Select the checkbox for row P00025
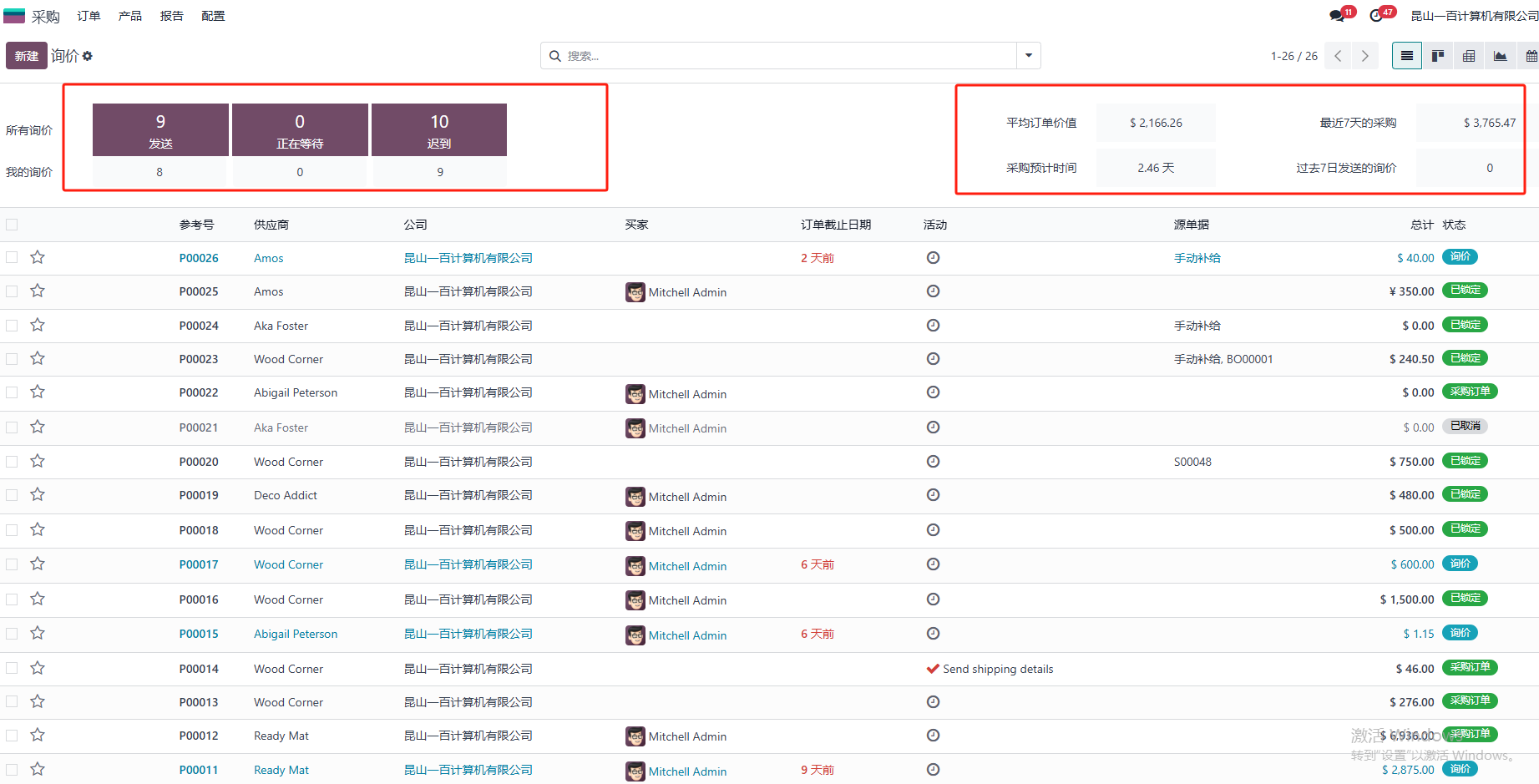This screenshot has width=1539, height=784. 12,291
